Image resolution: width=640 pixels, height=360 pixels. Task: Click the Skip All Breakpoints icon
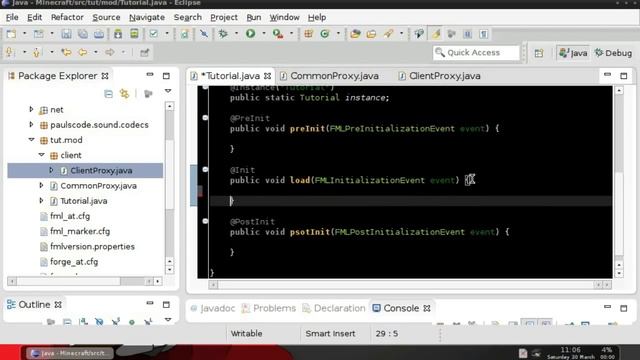tap(204, 34)
